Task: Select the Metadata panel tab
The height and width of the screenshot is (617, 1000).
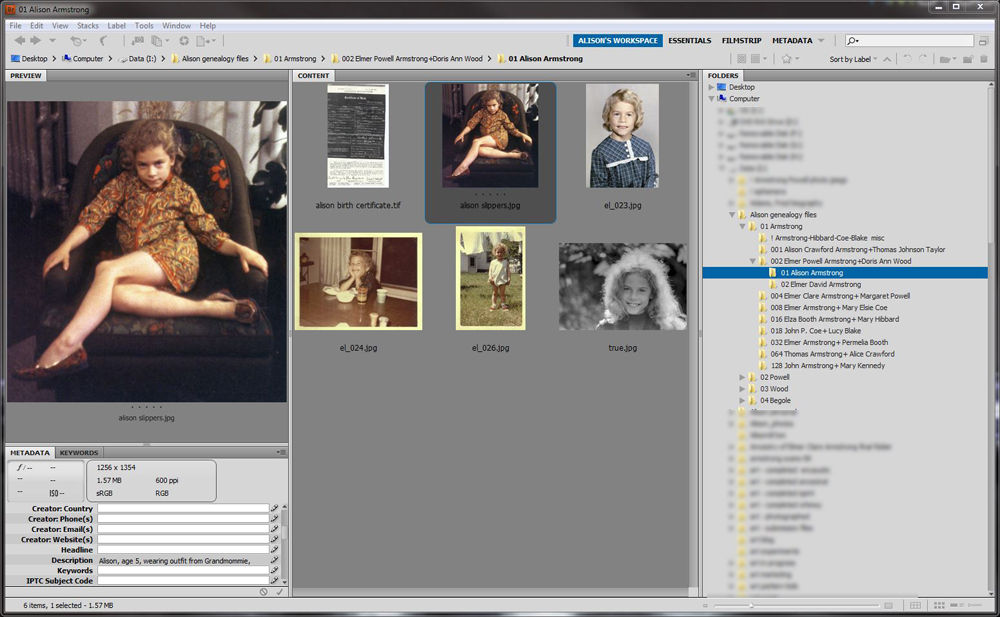Action: (30, 452)
